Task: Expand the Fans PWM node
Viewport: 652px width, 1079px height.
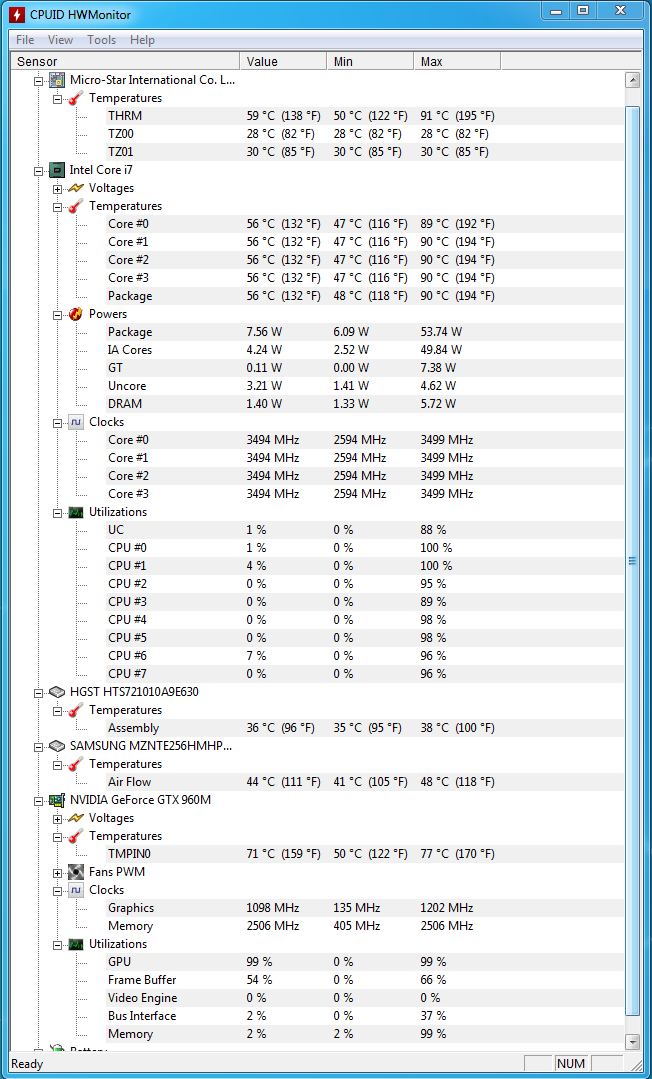Action: [58, 873]
